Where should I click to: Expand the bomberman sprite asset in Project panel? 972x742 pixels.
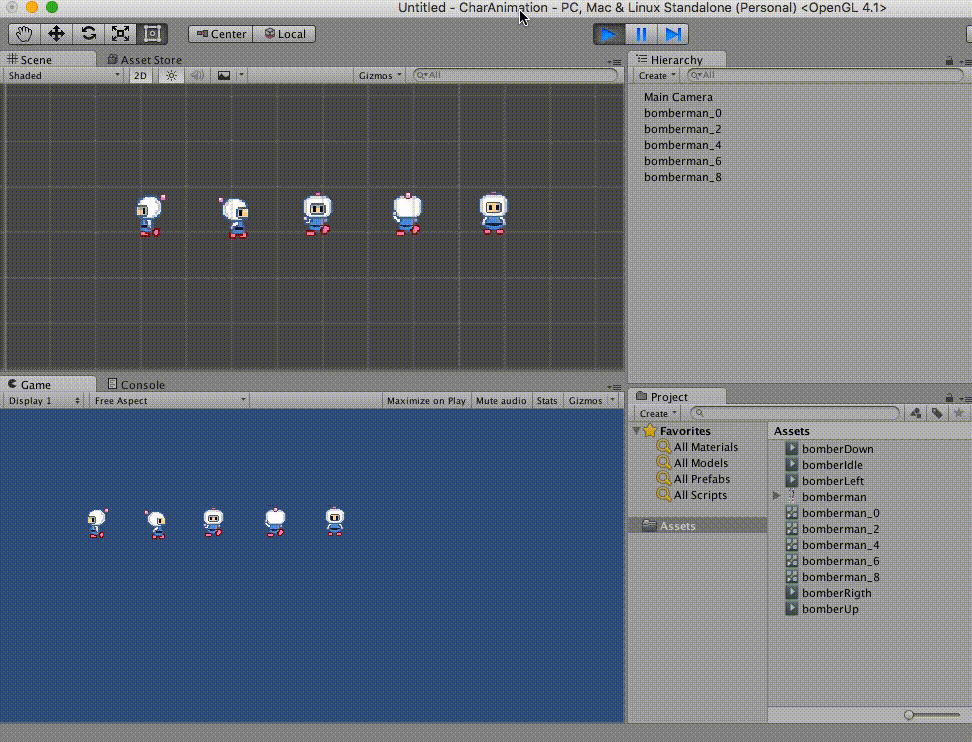(x=776, y=496)
